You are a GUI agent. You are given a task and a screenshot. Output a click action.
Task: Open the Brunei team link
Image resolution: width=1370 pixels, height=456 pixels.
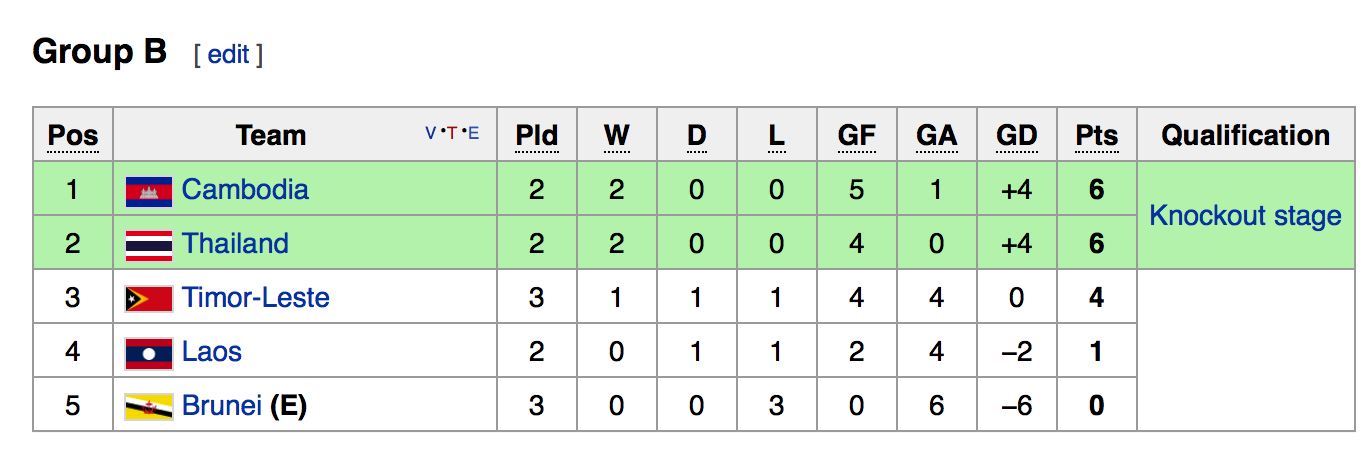coord(222,406)
